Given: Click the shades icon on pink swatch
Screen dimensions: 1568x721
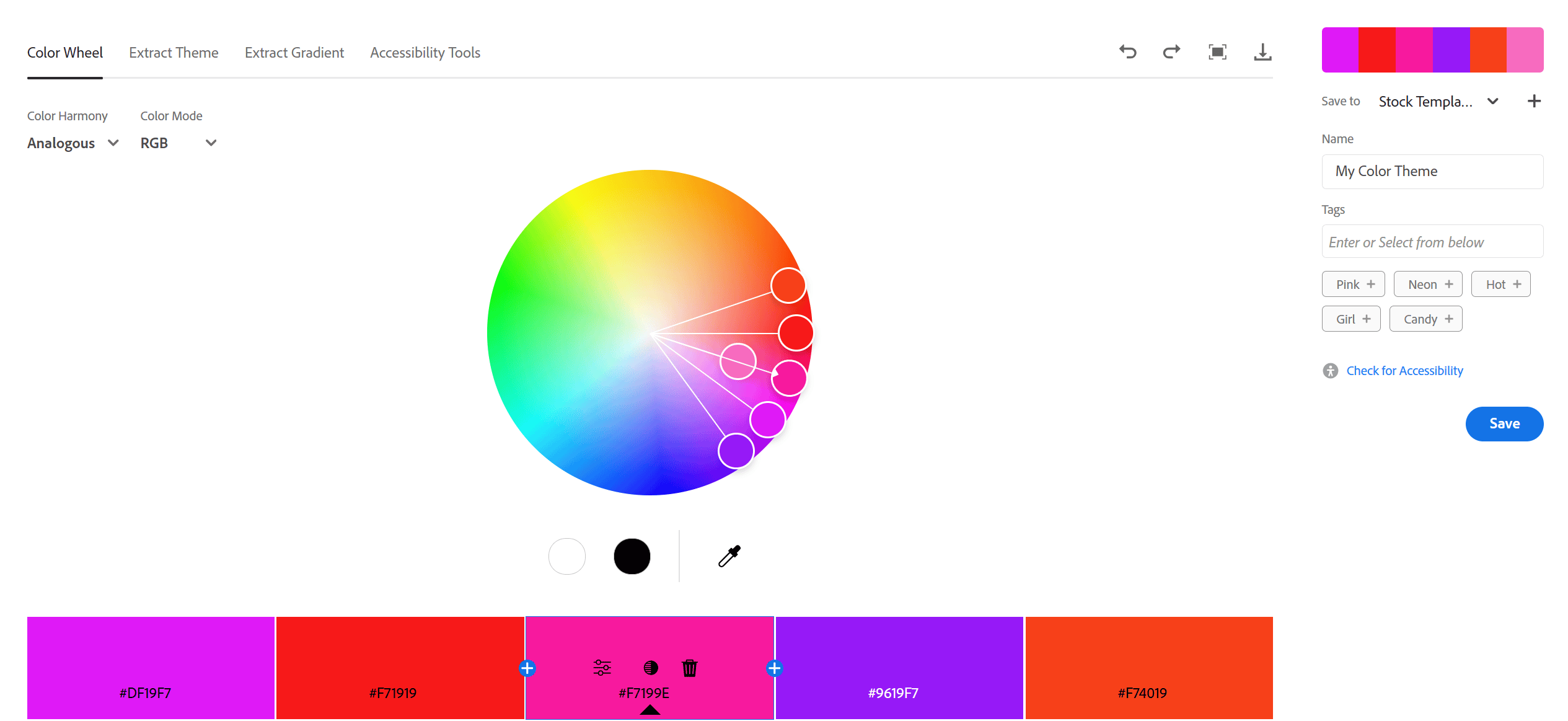Looking at the screenshot, I should pos(650,668).
